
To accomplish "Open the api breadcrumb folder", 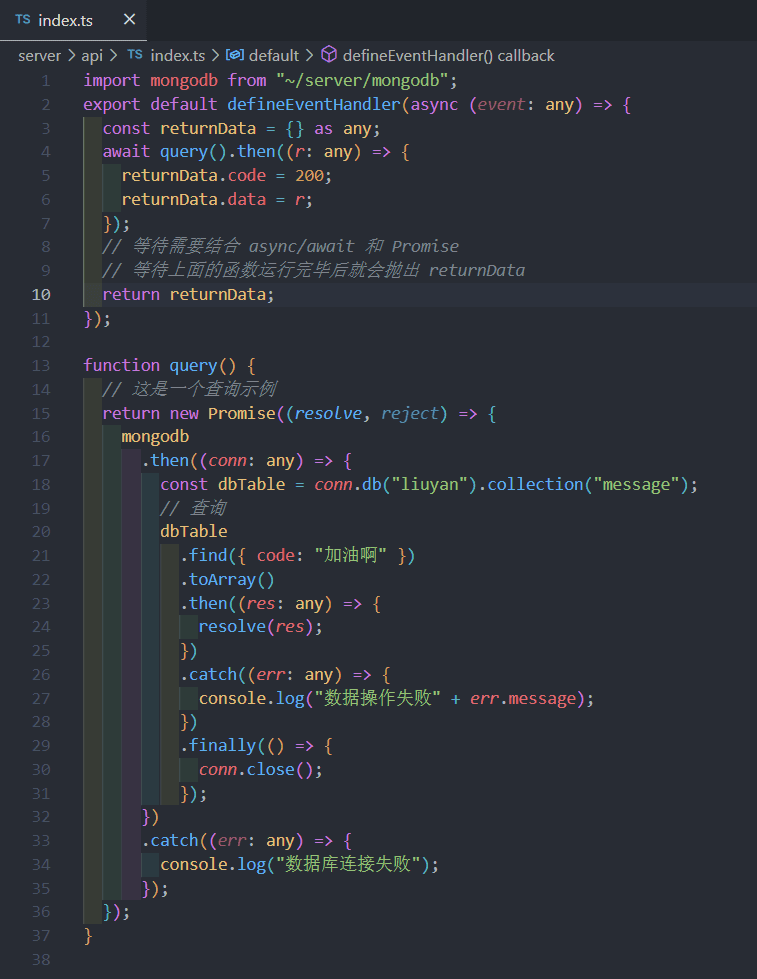I will 92,56.
